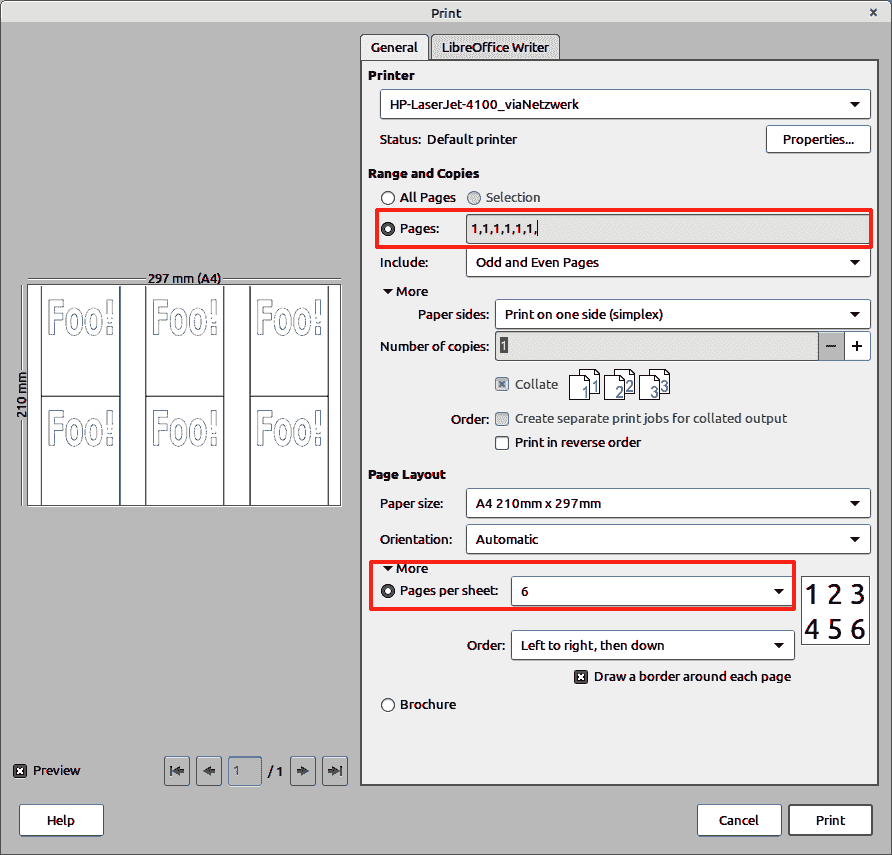Image resolution: width=892 pixels, height=855 pixels.
Task: Open printer Properties dialog
Action: 818,139
